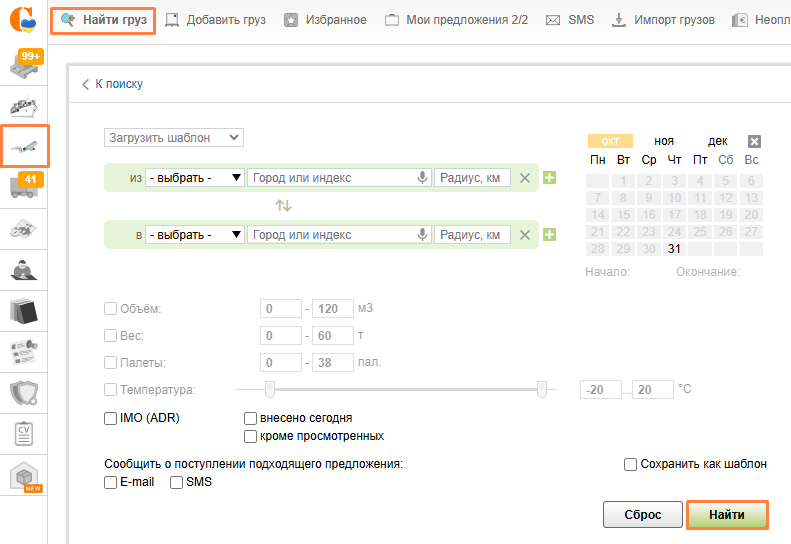Screen dimensions: 791x544
Task: Clear the destination row with X icon
Action: (525, 235)
